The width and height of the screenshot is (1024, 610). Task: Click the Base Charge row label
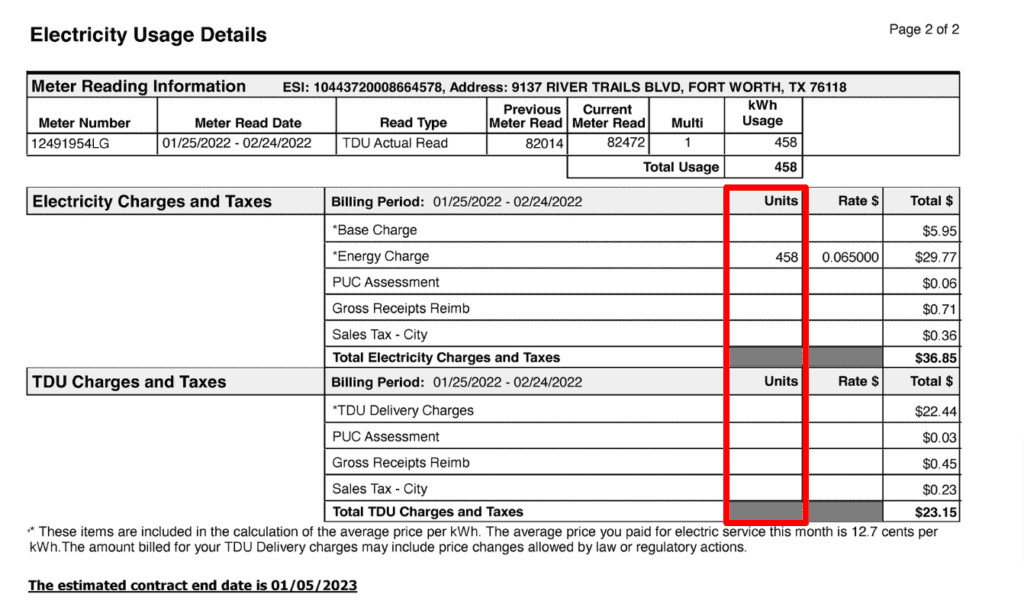[374, 230]
